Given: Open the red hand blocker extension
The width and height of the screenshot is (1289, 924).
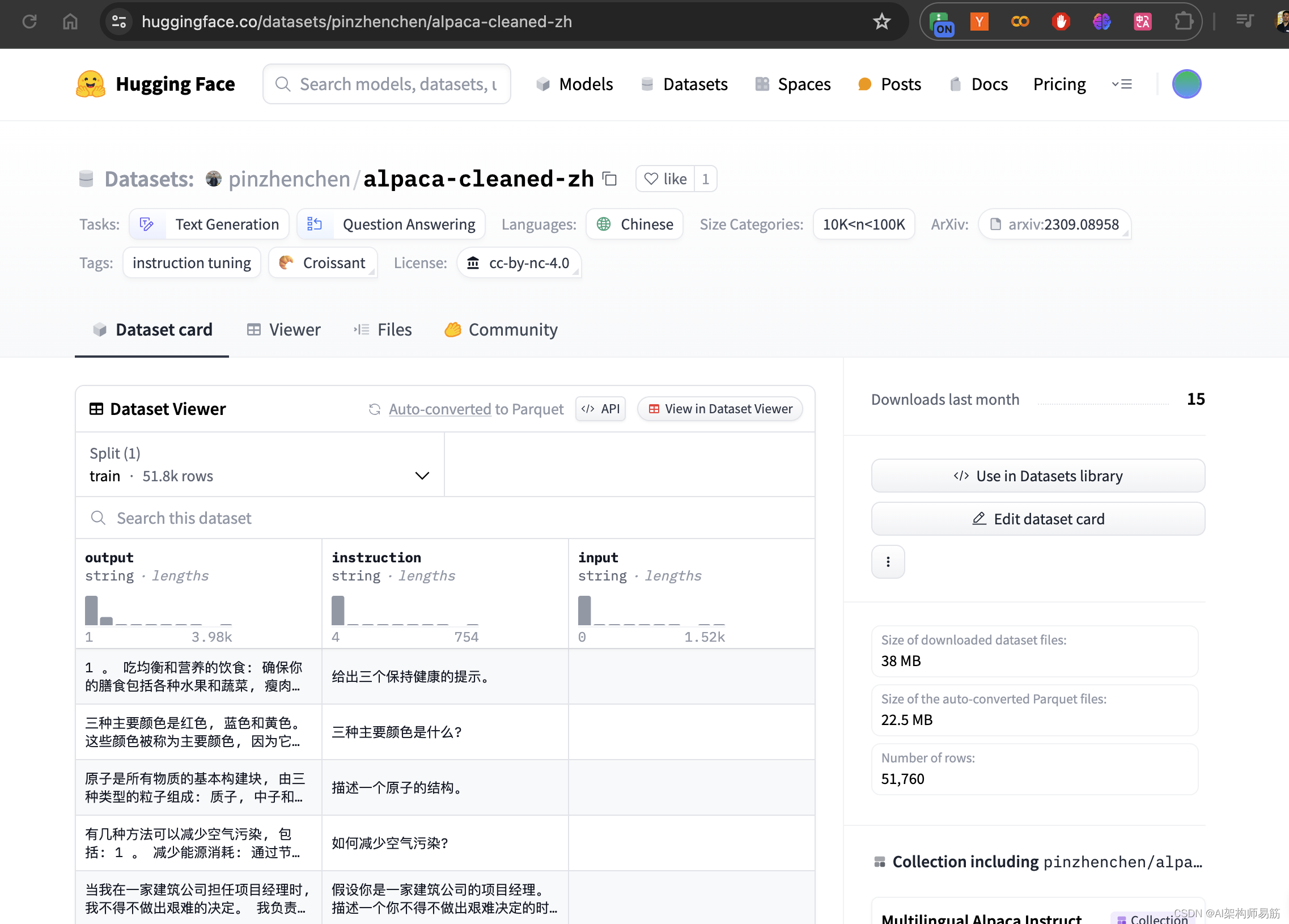Looking at the screenshot, I should click(x=1061, y=22).
